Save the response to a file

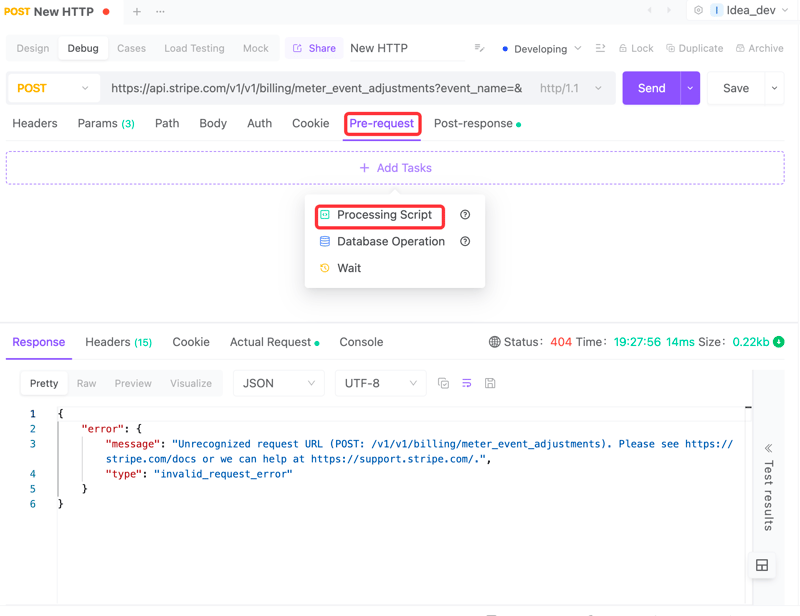490,383
